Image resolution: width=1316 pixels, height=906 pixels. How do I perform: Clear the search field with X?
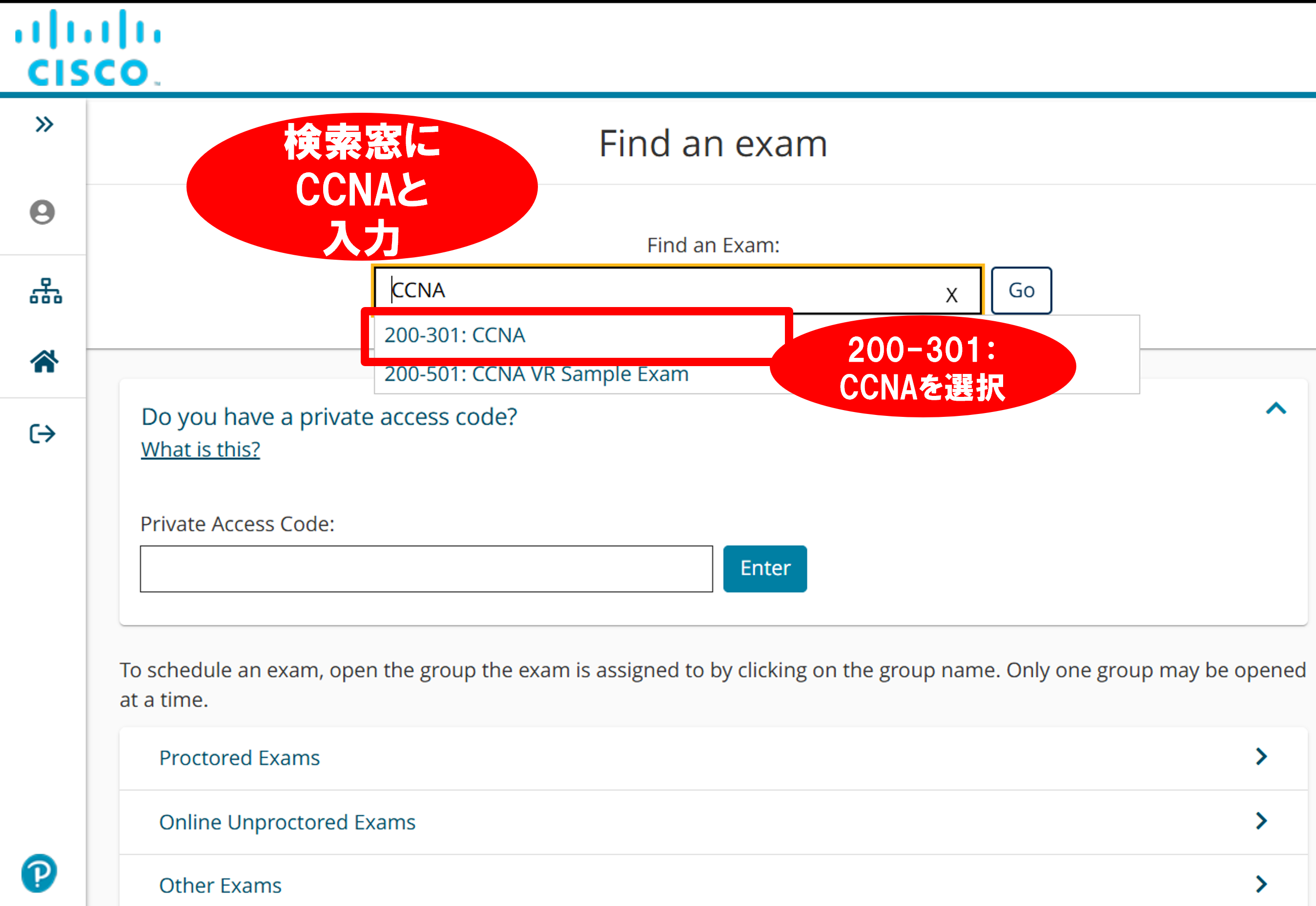tap(951, 295)
